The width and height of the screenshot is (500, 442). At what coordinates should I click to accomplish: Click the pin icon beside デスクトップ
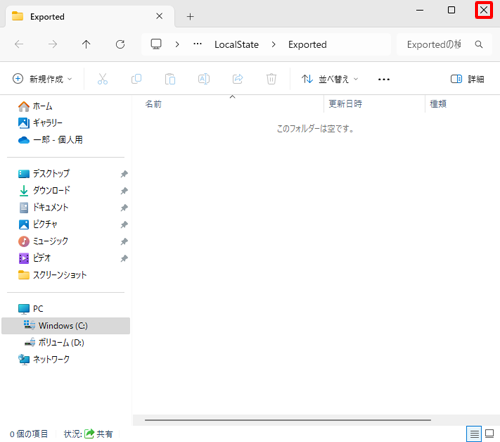[x=124, y=174]
